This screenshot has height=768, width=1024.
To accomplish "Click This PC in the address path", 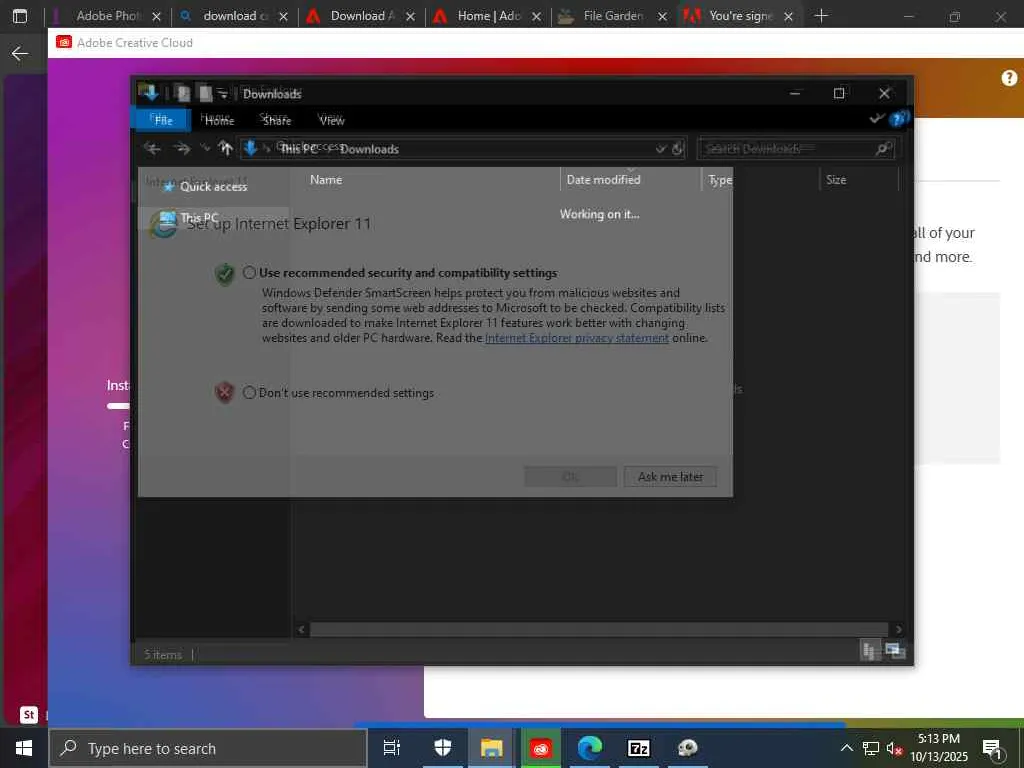I will click(x=298, y=149).
